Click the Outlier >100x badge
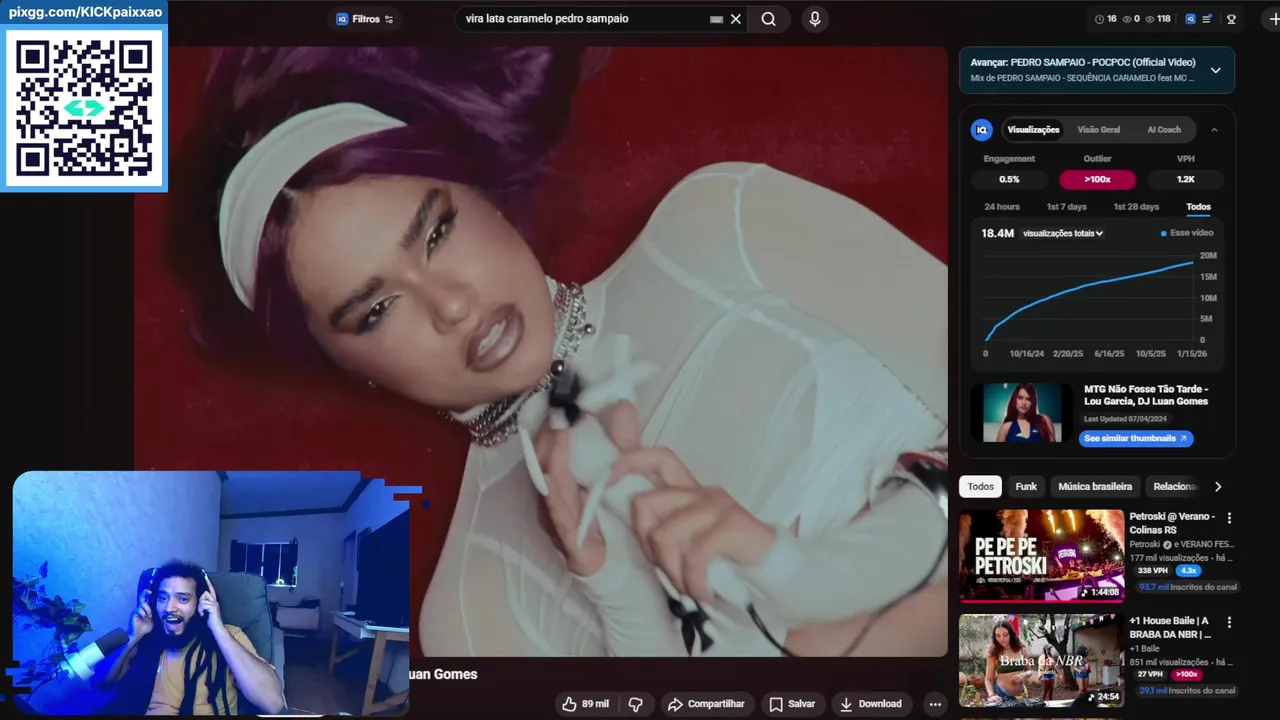This screenshot has height=720, width=1280. click(1097, 180)
